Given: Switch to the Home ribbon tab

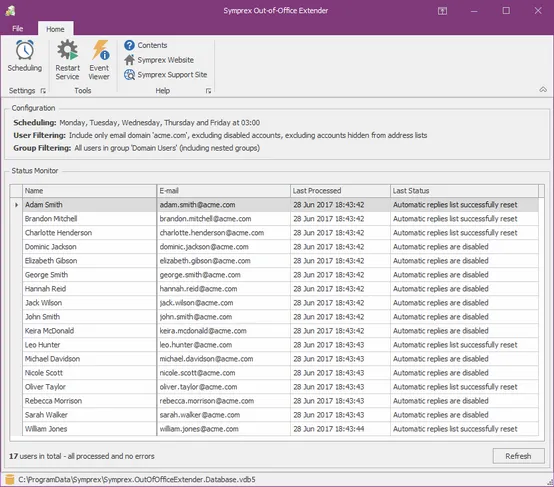Looking at the screenshot, I should pyautogui.click(x=55, y=29).
